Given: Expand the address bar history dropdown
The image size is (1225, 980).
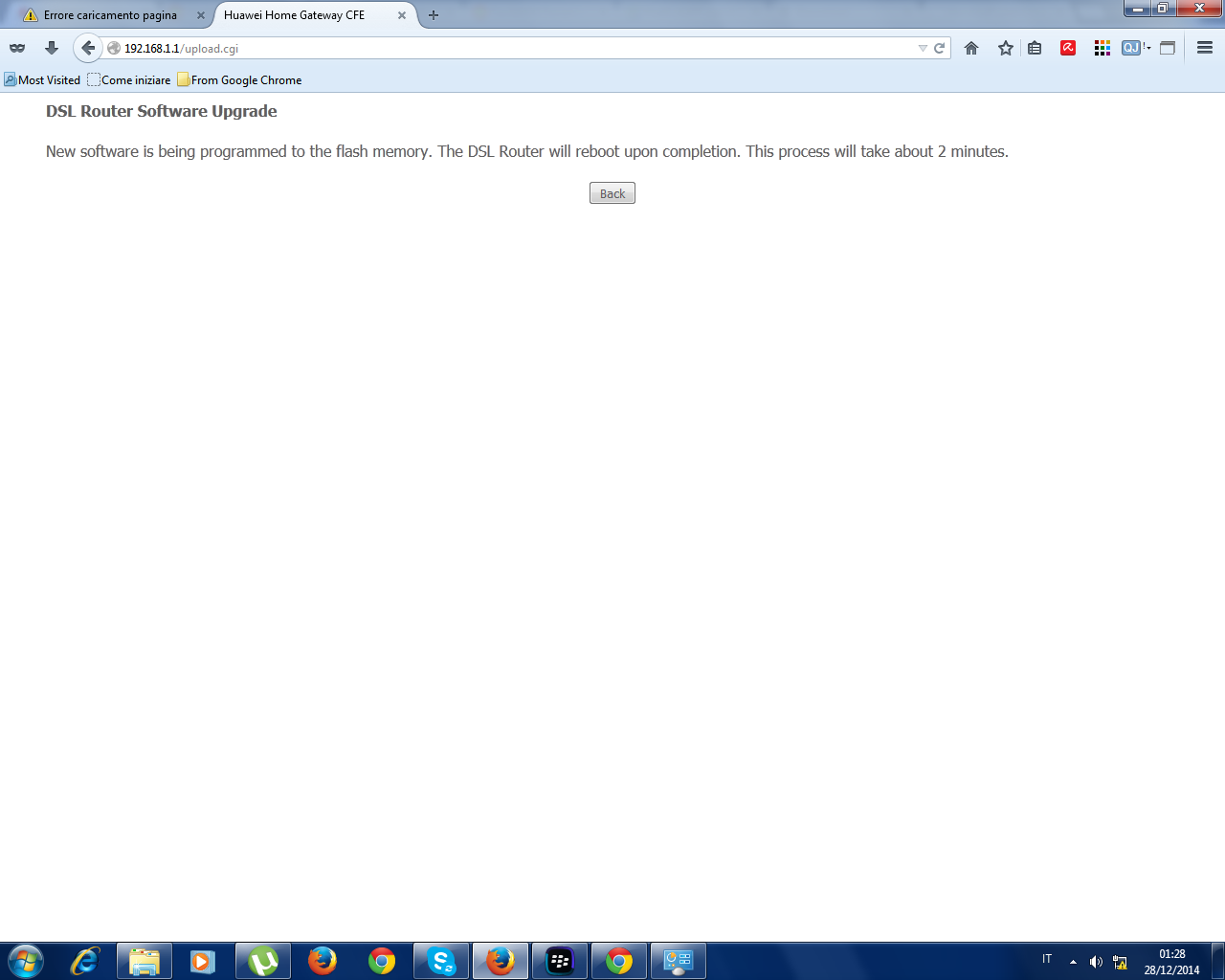Looking at the screenshot, I should click(923, 48).
